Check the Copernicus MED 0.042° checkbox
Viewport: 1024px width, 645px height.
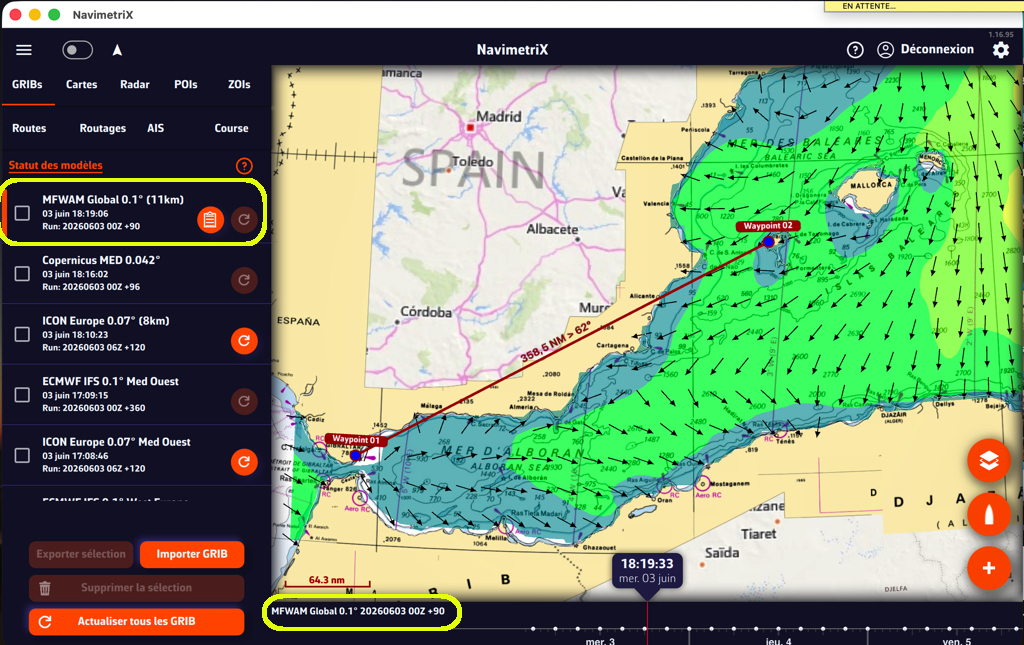[x=22, y=274]
